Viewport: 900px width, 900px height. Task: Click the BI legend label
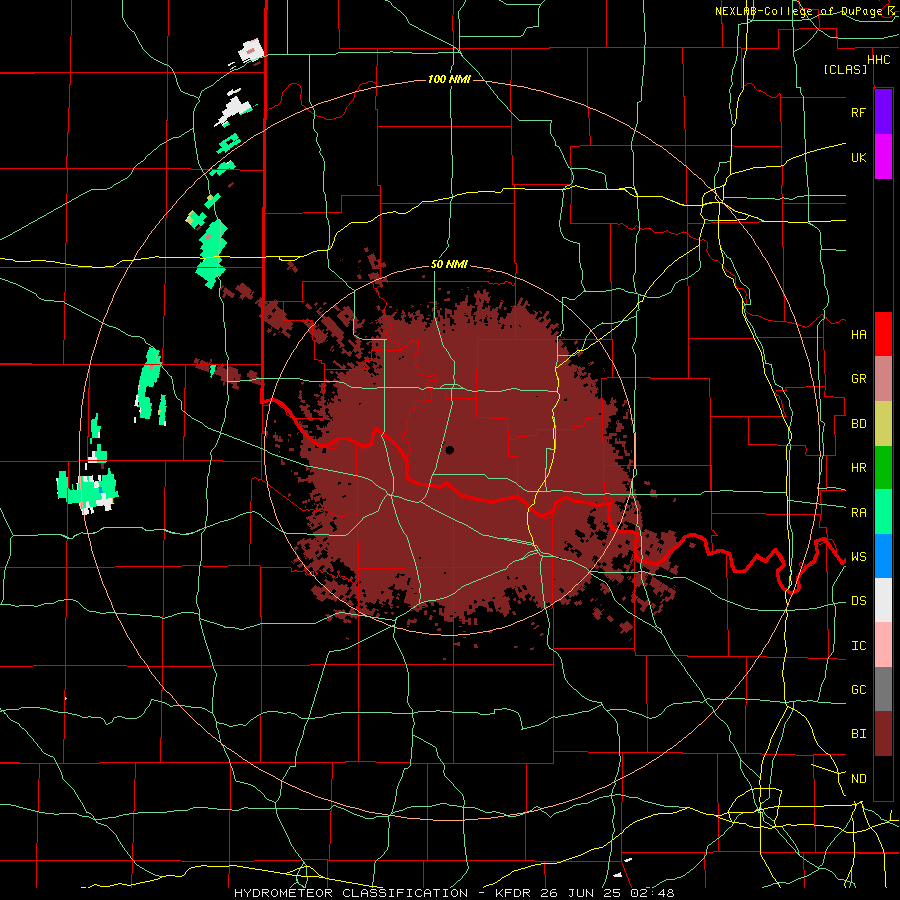tap(858, 734)
